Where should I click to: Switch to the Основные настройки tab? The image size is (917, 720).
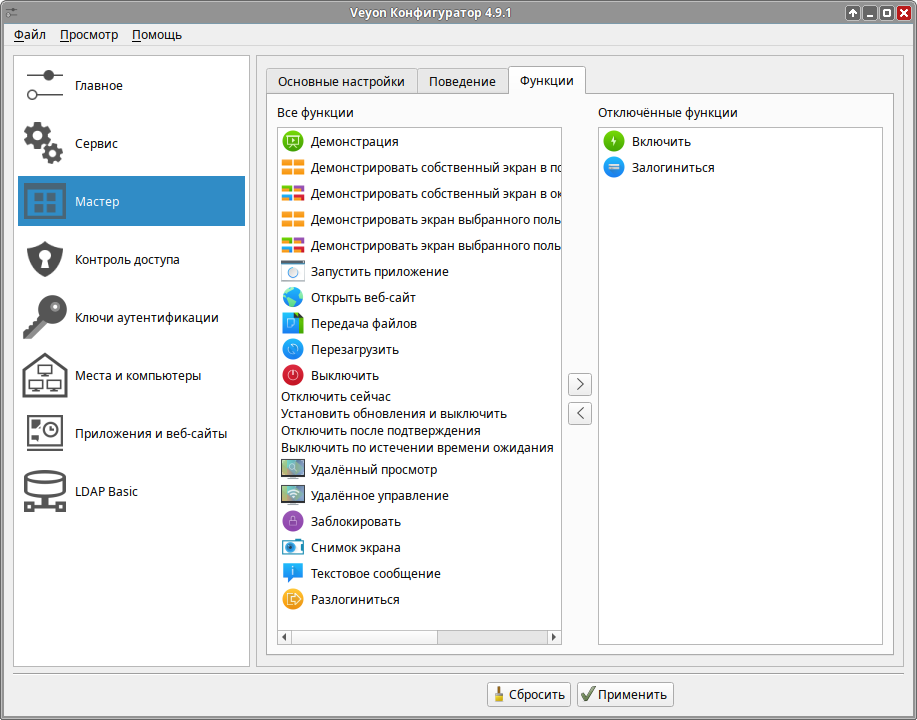pyautogui.click(x=342, y=81)
